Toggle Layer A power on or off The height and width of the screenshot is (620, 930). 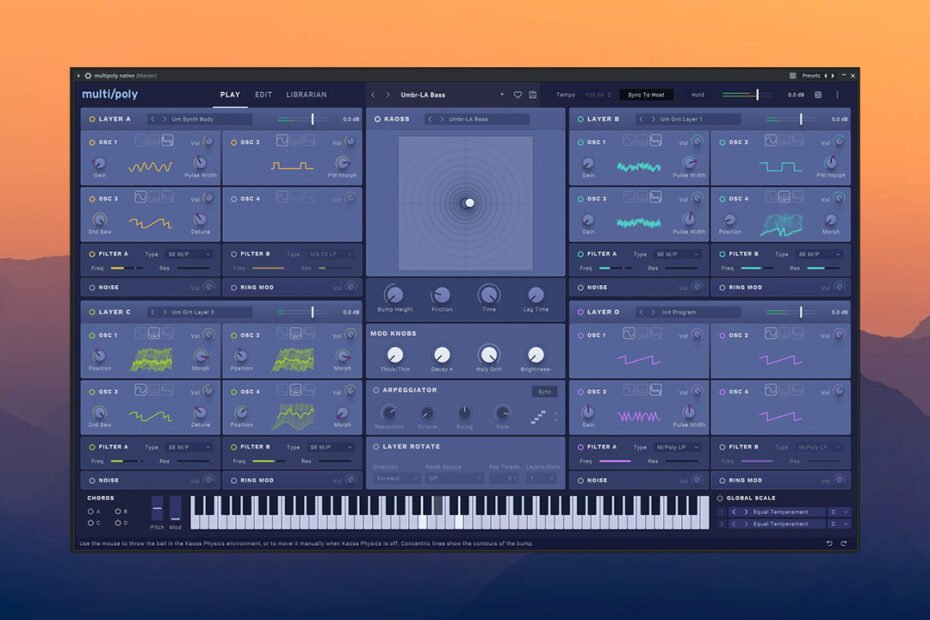point(92,119)
